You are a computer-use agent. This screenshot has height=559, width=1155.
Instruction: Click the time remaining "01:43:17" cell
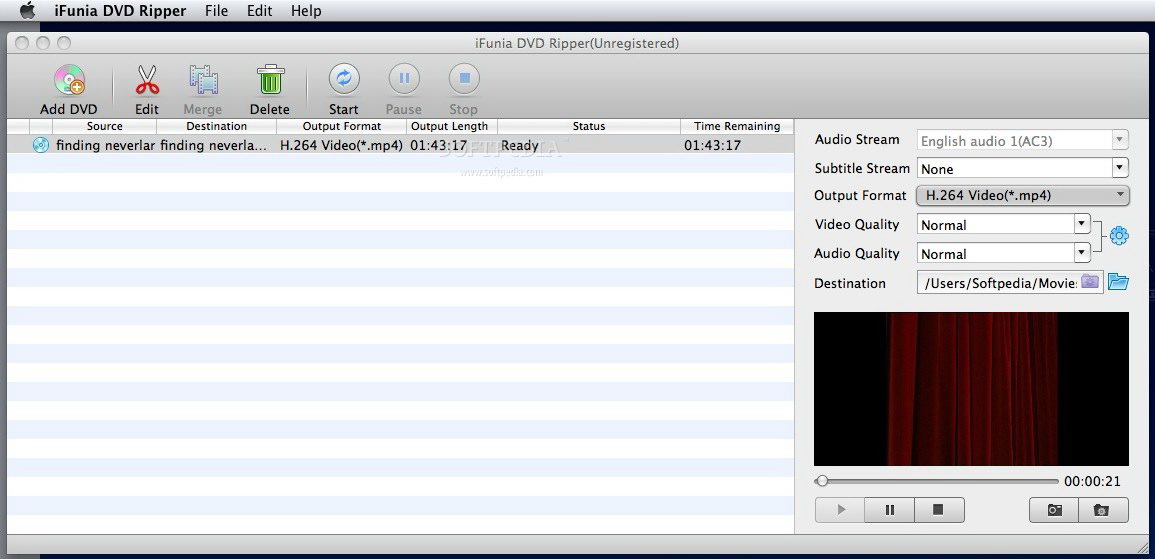[x=712, y=145]
